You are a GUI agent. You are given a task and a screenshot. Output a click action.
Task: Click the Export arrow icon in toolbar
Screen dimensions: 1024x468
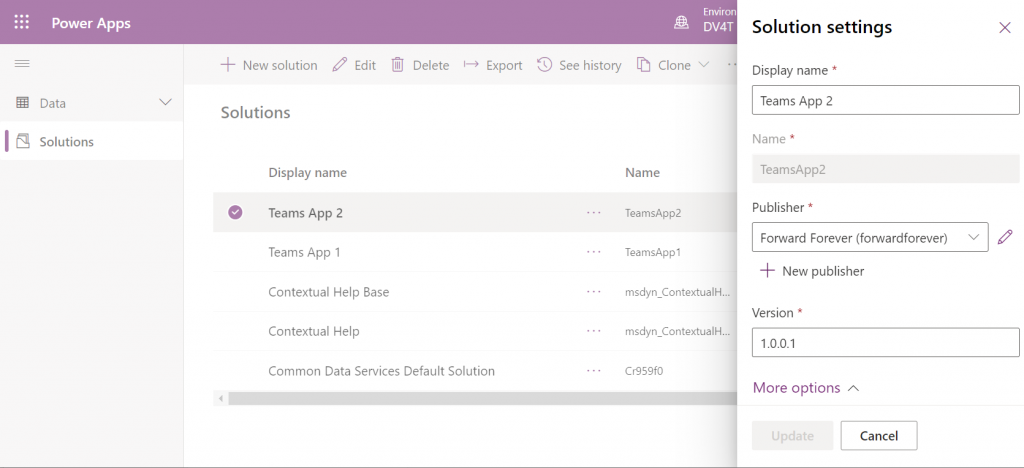click(471, 64)
